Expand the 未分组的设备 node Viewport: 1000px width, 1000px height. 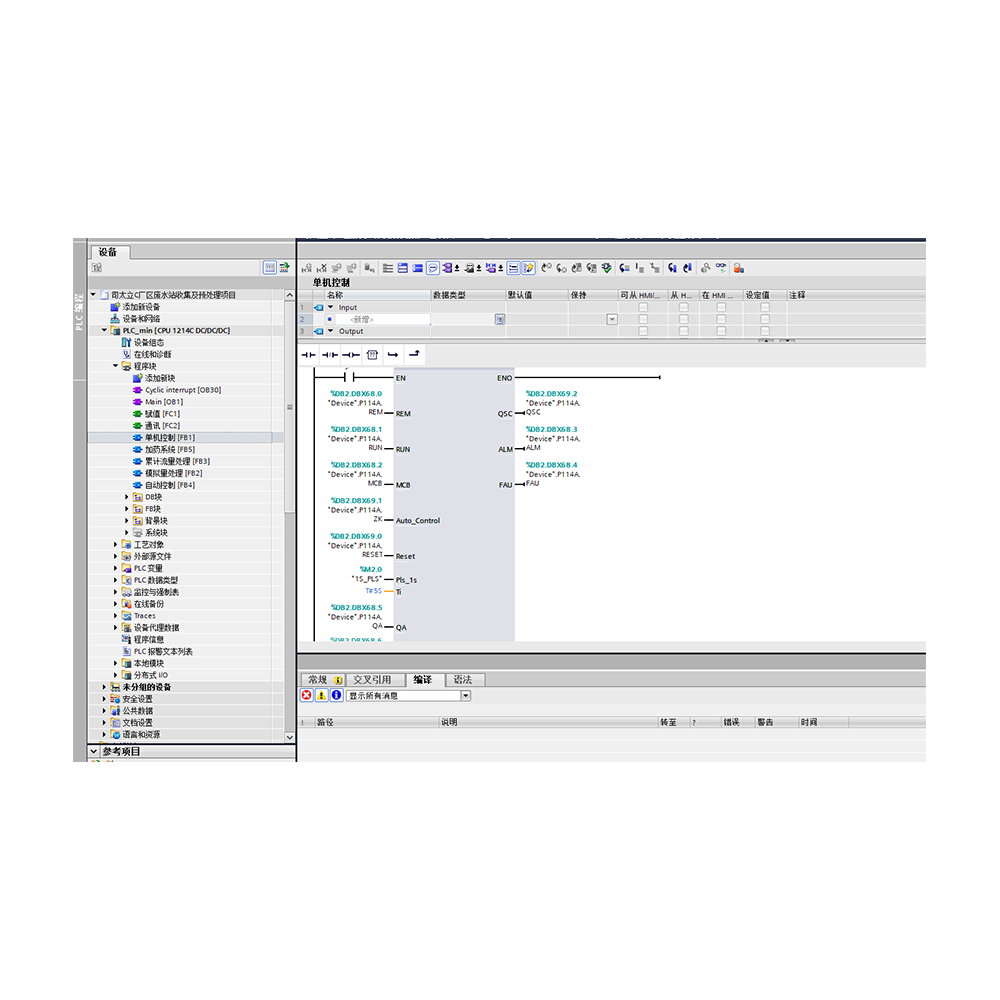[x=105, y=688]
